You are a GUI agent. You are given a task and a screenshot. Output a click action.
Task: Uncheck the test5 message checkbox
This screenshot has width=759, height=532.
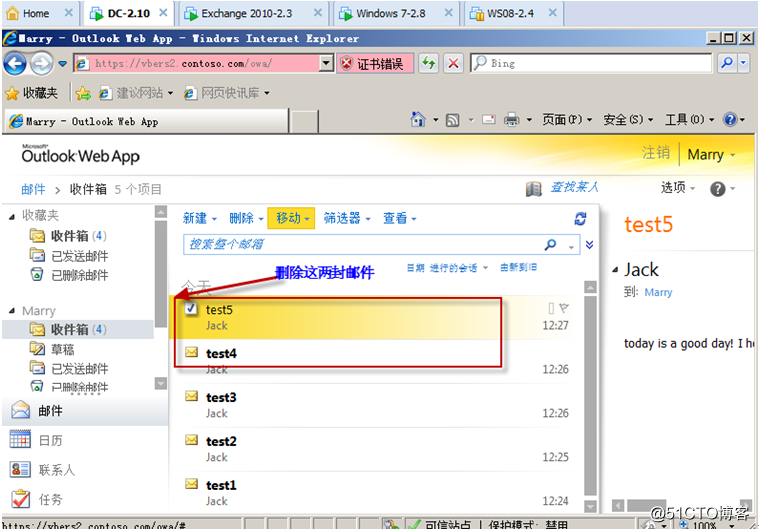191,308
